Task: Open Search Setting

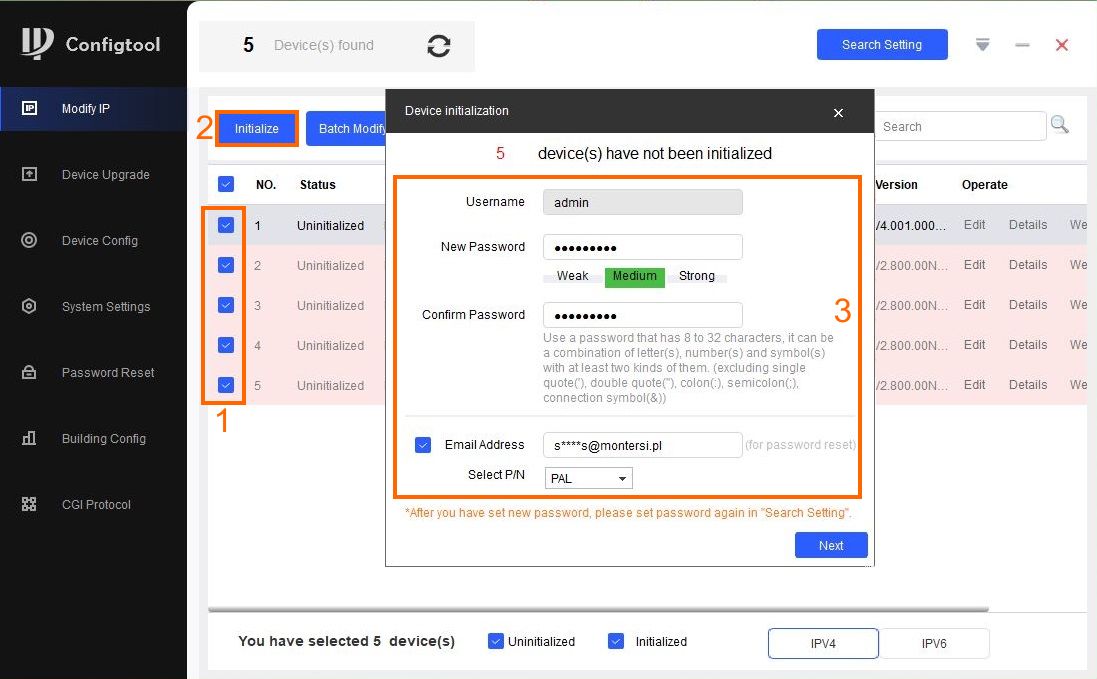Action: pos(881,45)
